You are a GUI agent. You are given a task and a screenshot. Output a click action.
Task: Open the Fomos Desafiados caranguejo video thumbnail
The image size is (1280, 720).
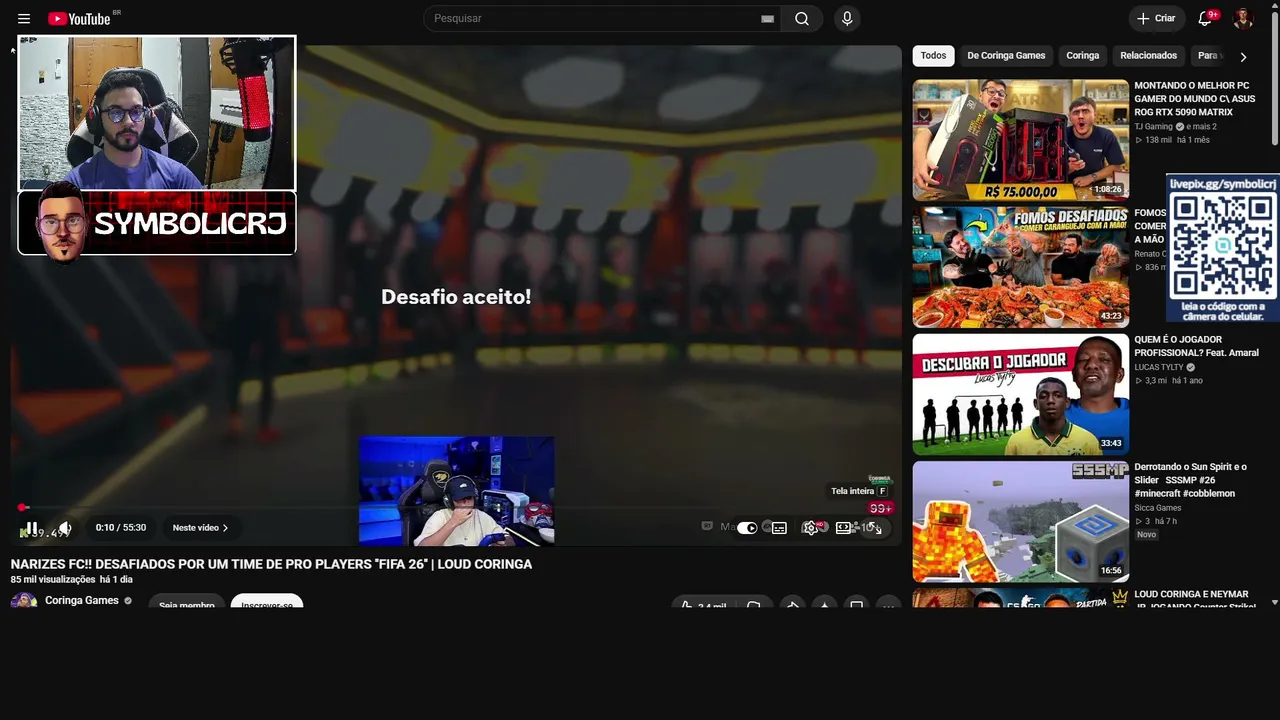pyautogui.click(x=1021, y=267)
